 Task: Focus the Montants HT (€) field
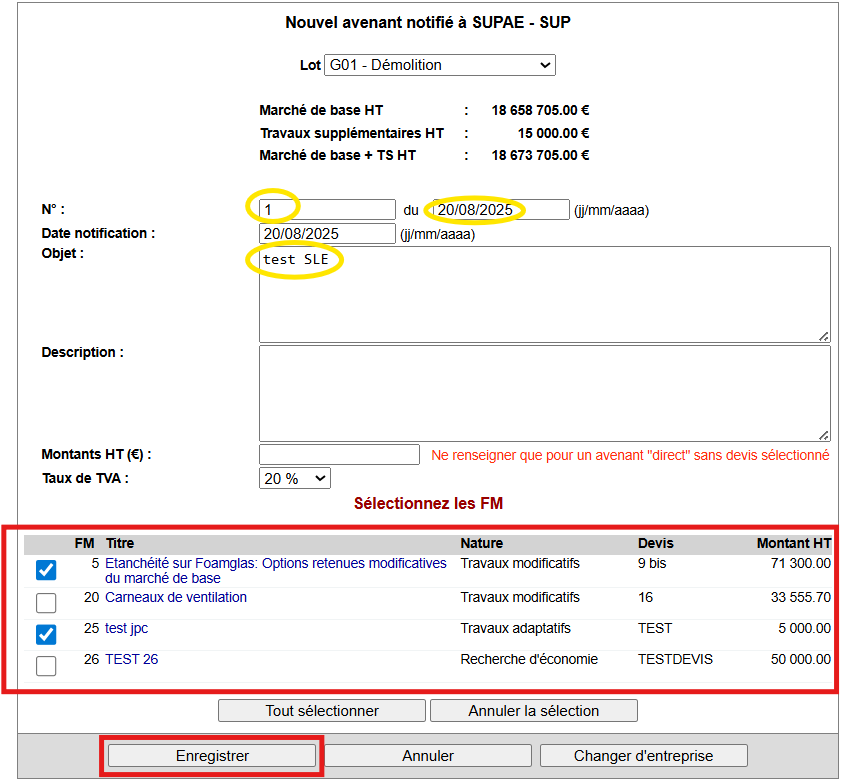pos(339,455)
